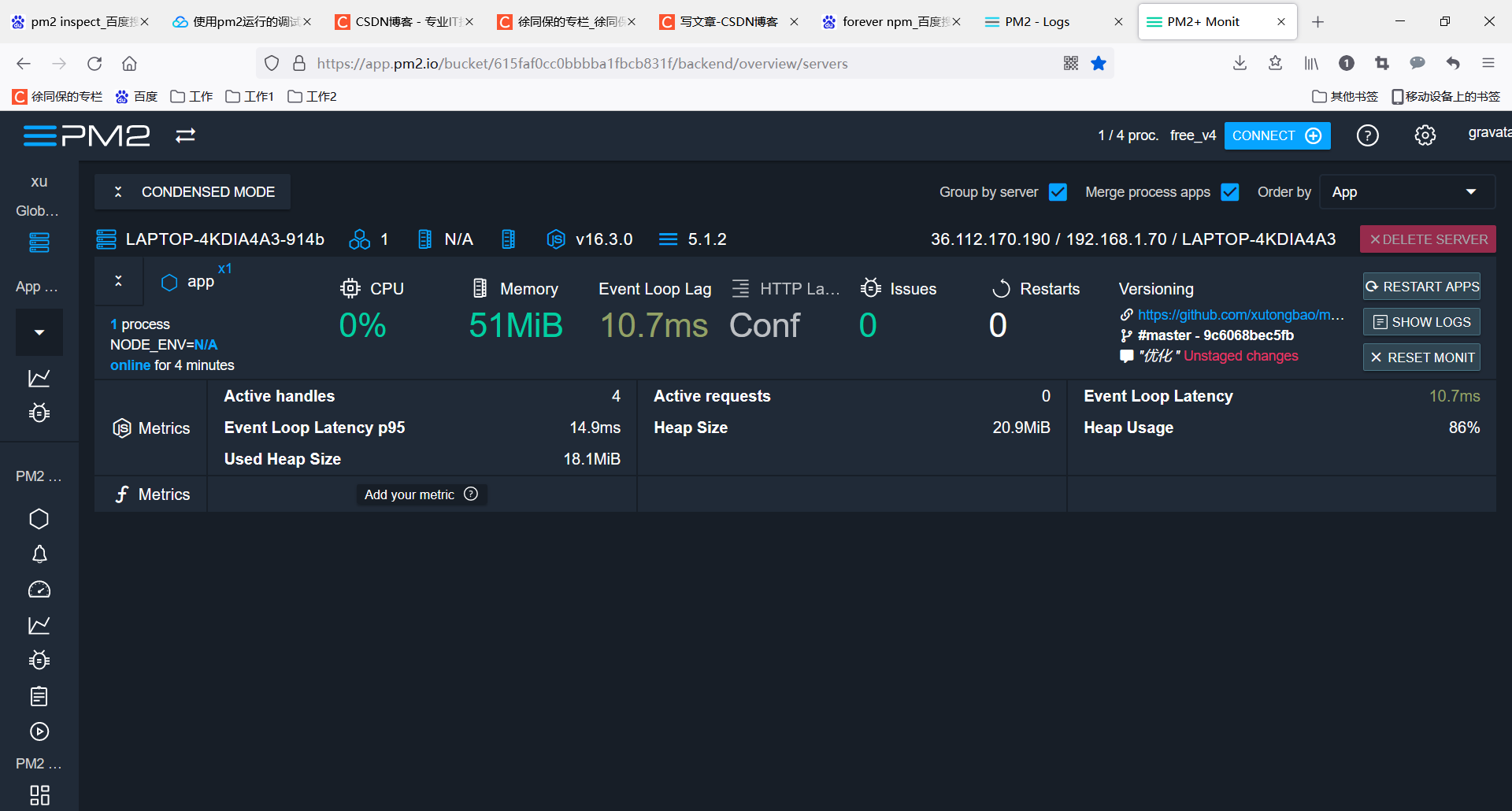
Task: Open the help question mark icon
Action: 1368,136
